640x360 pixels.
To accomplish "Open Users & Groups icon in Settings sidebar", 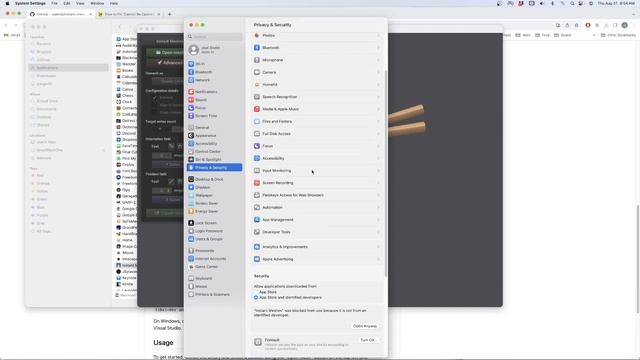I will pyautogui.click(x=191, y=239).
